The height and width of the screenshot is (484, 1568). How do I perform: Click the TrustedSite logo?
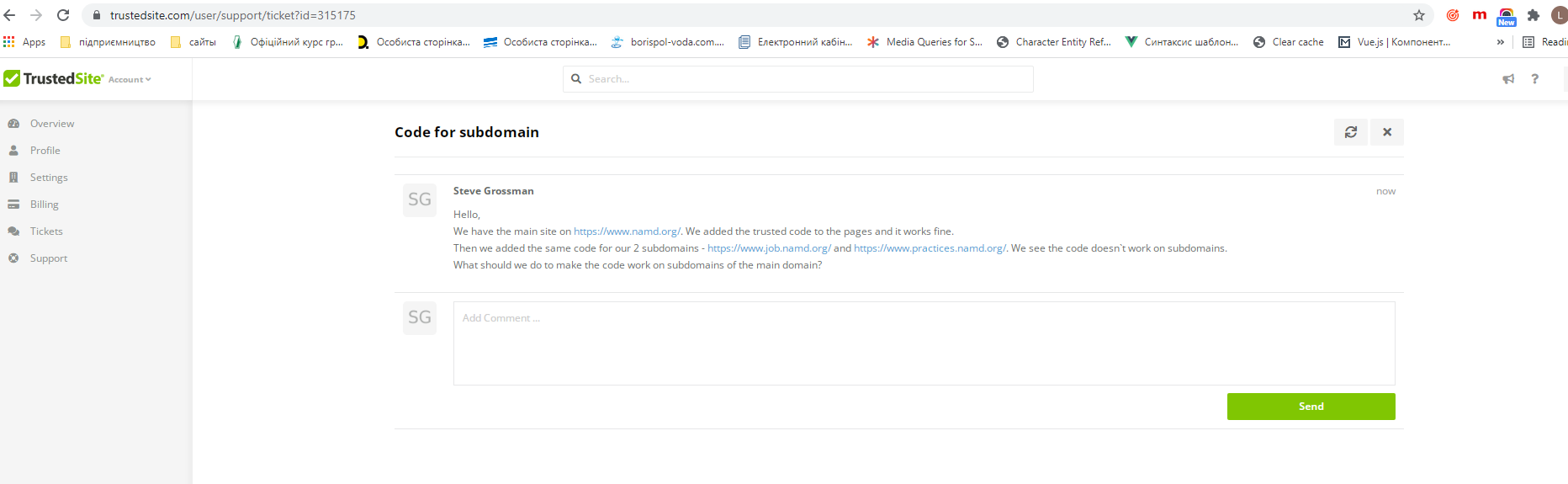pos(54,79)
